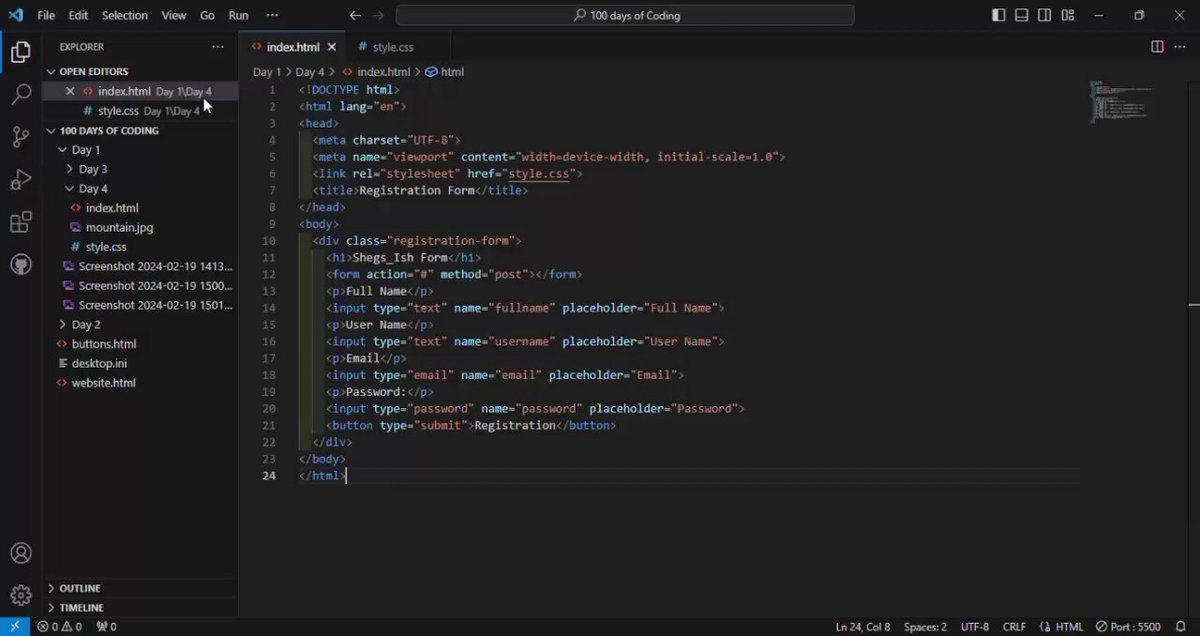Change UTF-8 file encoding
The height and width of the screenshot is (636, 1200).
[975, 627]
